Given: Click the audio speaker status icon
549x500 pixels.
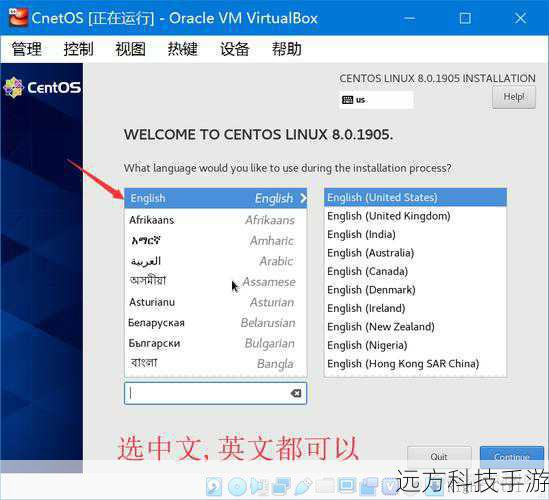Looking at the screenshot, I should (259, 487).
